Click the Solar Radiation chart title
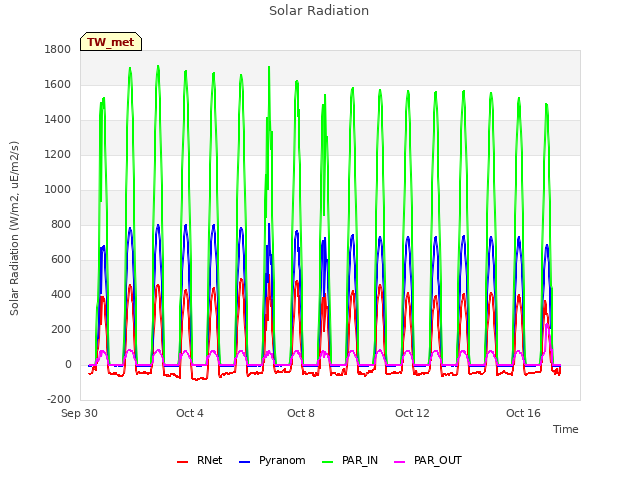The height and width of the screenshot is (480, 640). pyautogui.click(x=319, y=11)
